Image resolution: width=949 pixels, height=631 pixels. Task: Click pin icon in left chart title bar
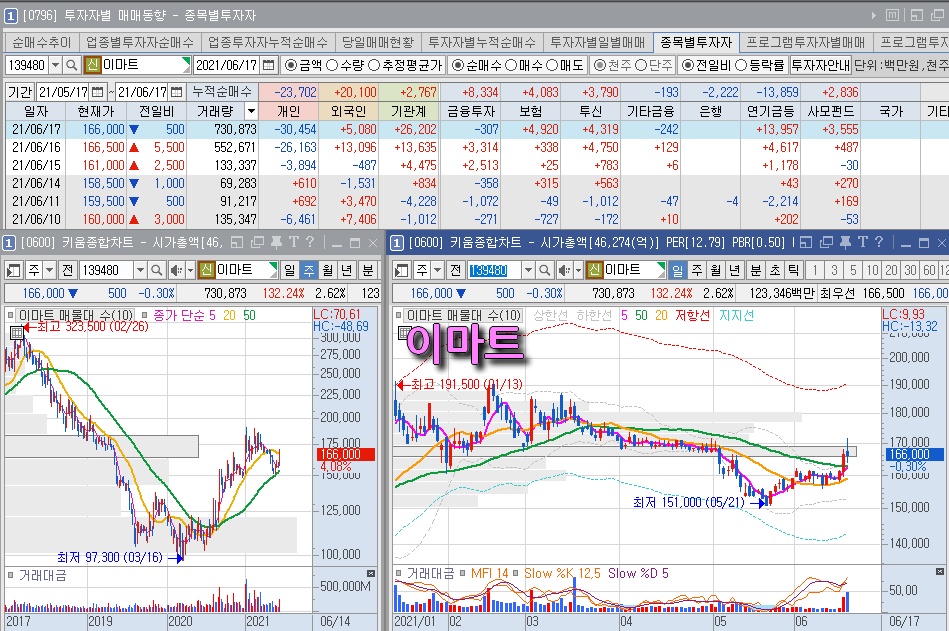coord(276,243)
